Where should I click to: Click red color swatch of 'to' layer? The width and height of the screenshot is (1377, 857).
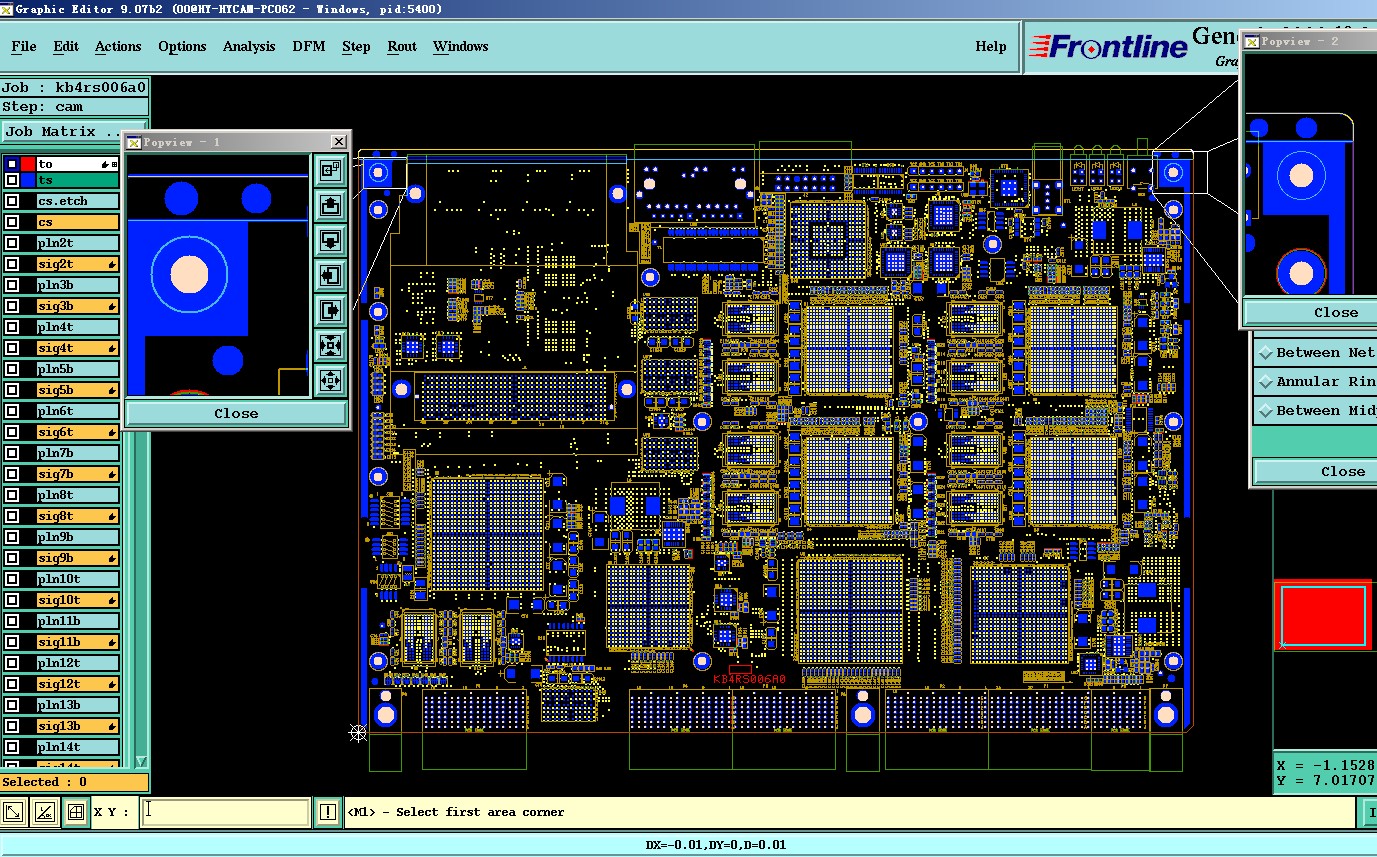[x=28, y=164]
